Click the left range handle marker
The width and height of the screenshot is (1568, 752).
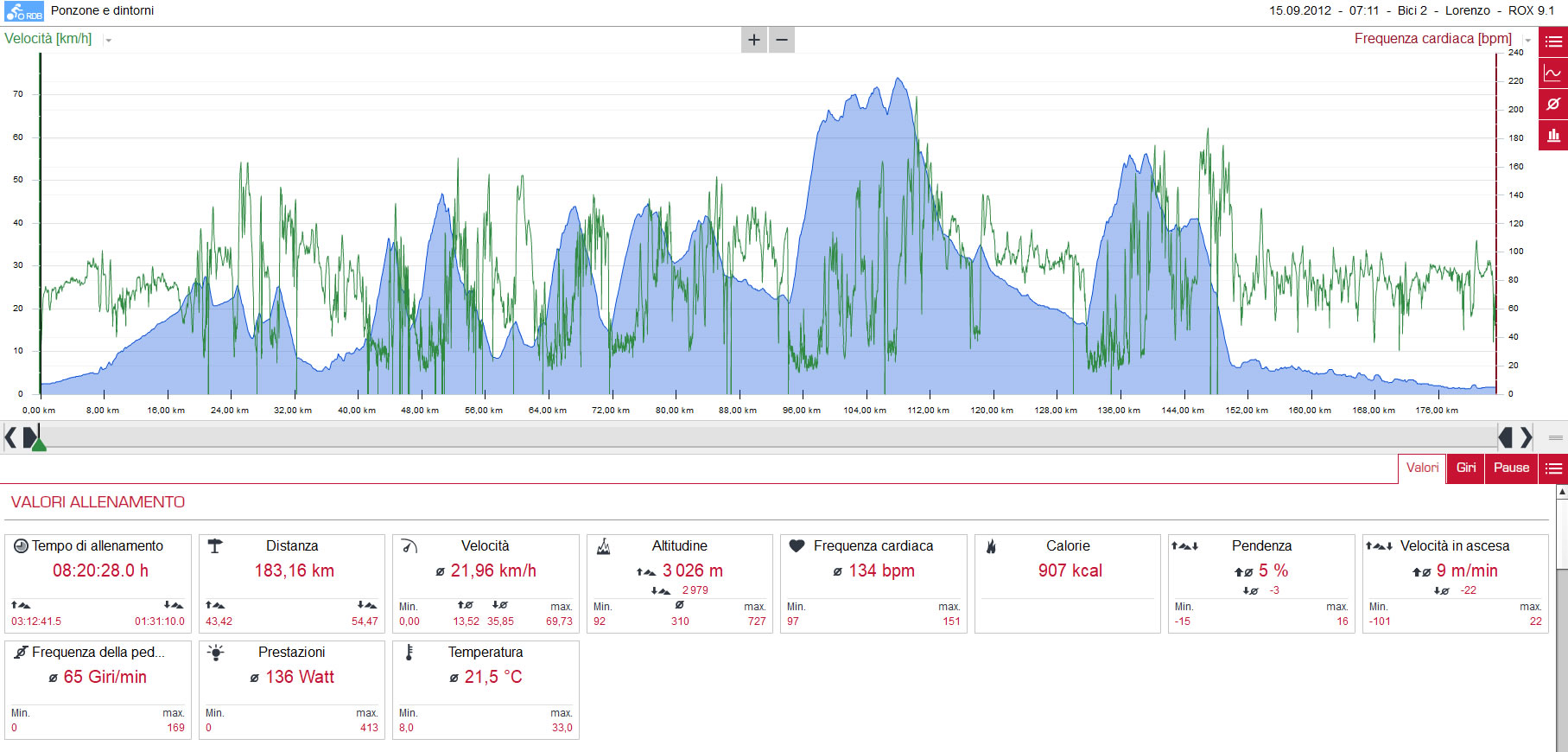coord(29,437)
